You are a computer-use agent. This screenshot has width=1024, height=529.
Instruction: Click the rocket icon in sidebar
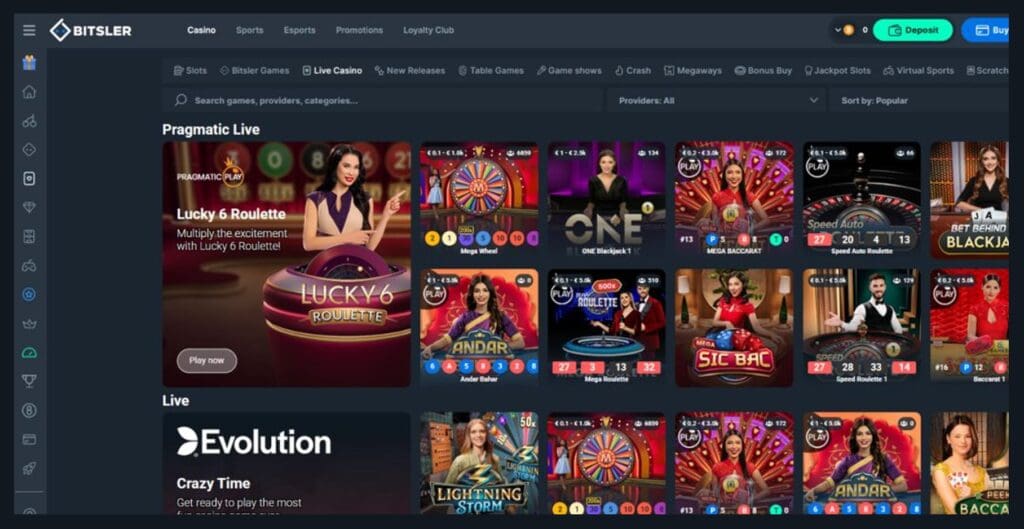pos(29,468)
